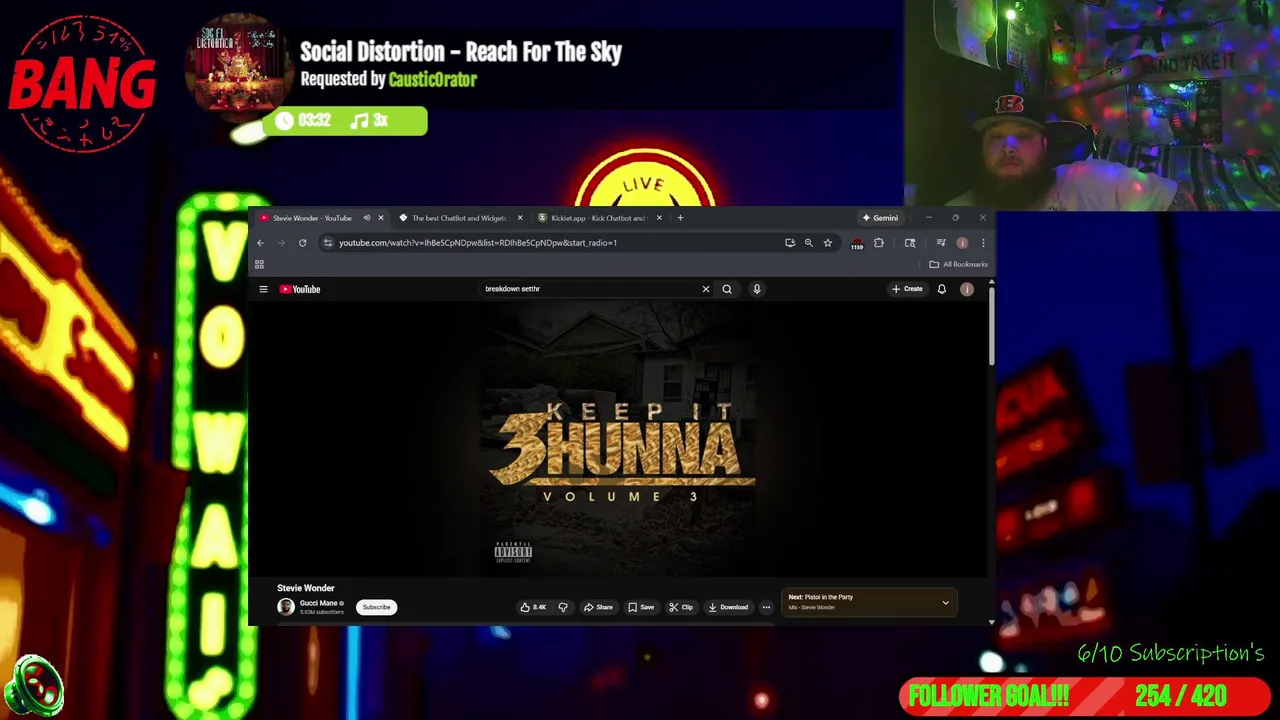Open the red extension showing 1159
The image size is (1280, 720).
(x=856, y=243)
